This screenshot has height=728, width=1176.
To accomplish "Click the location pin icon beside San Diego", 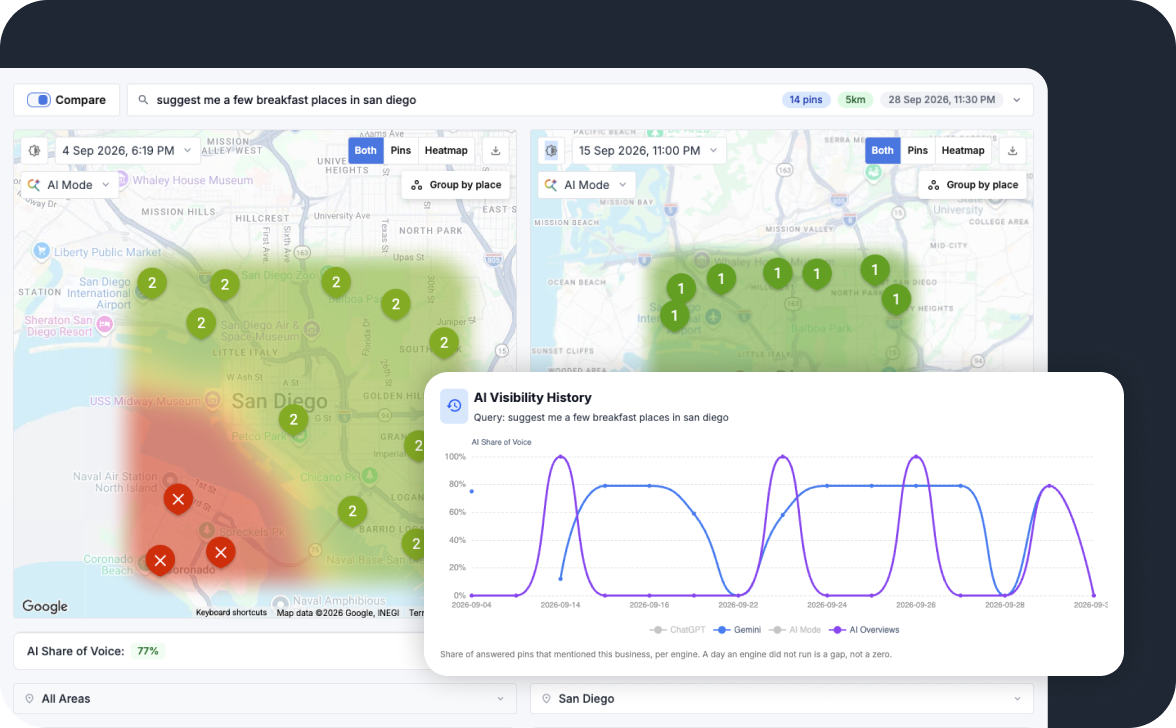I will click(546, 699).
